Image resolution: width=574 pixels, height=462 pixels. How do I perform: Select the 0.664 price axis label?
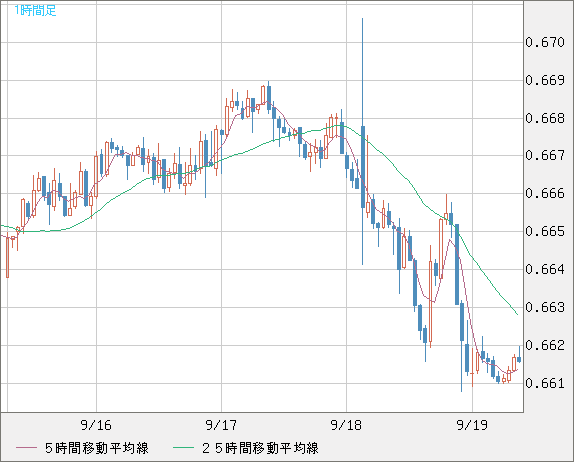click(545, 269)
